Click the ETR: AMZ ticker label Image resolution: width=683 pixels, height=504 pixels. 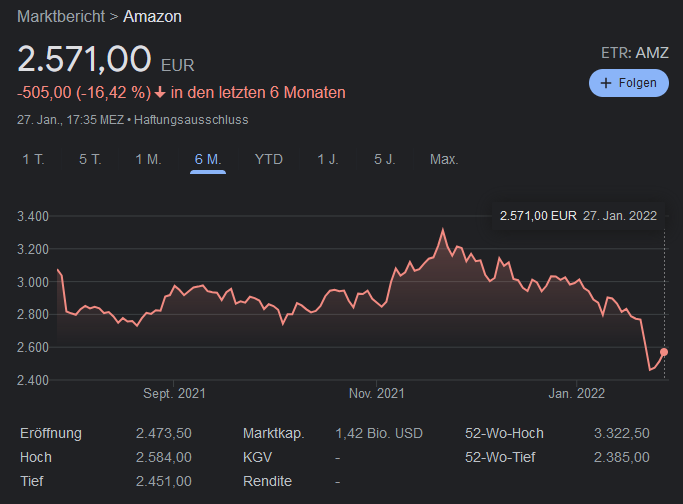pos(634,53)
